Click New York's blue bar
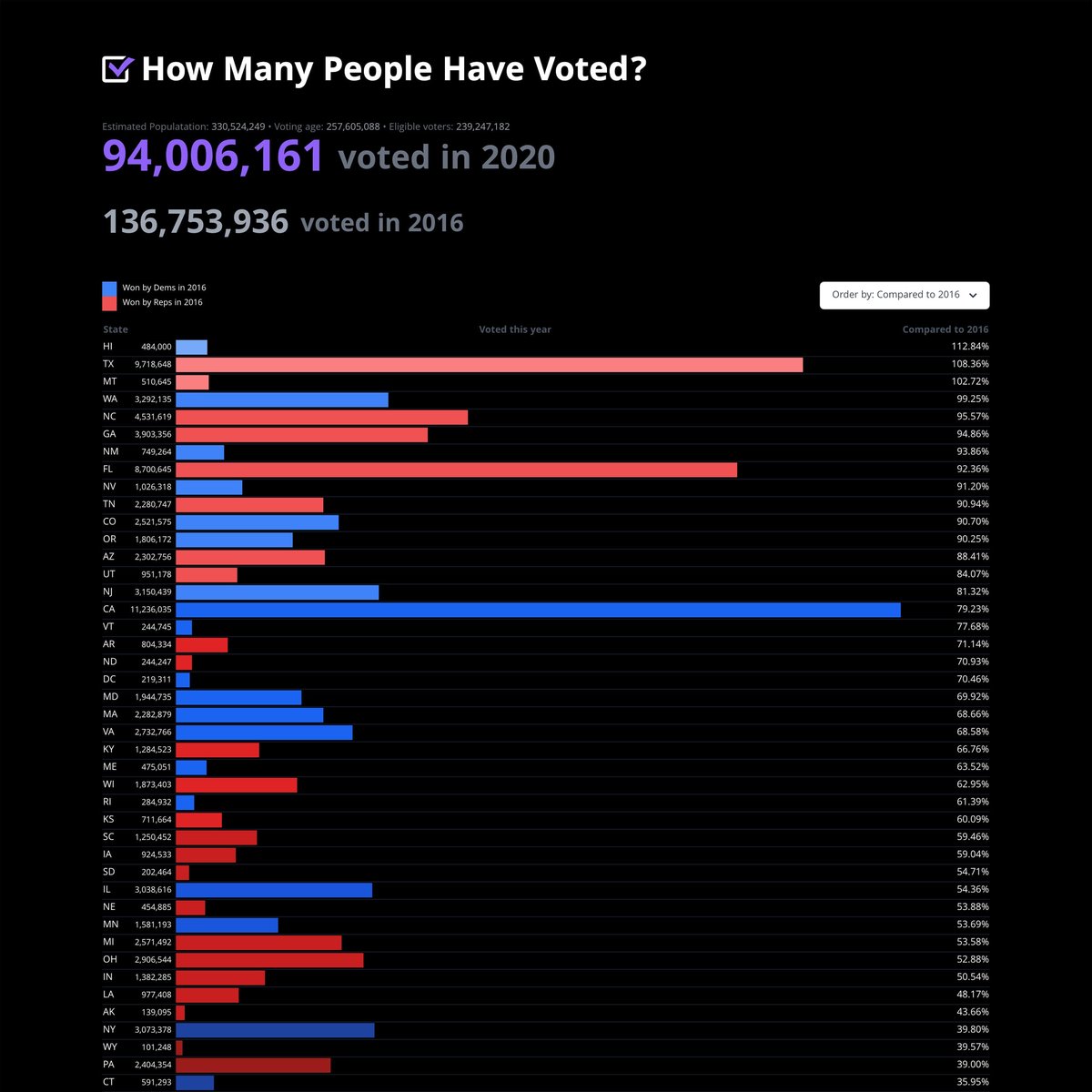 click(x=275, y=1030)
